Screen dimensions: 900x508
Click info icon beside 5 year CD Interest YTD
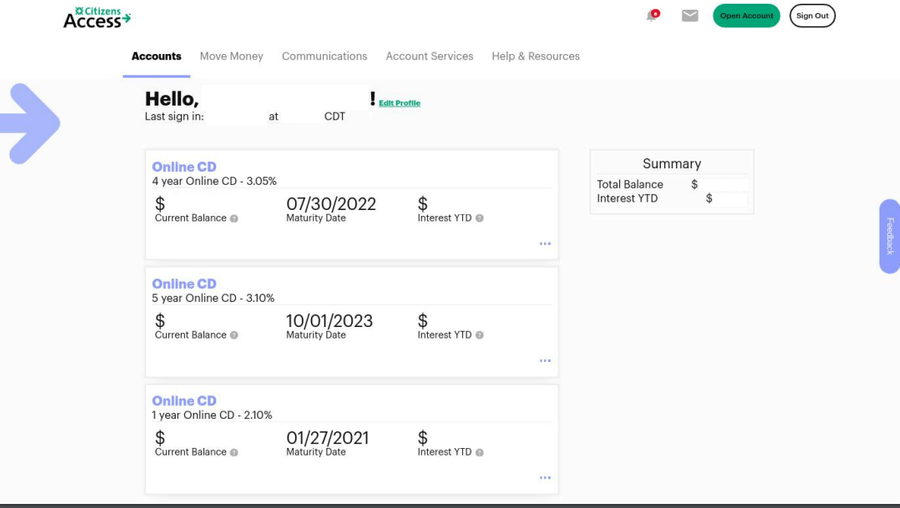point(479,336)
